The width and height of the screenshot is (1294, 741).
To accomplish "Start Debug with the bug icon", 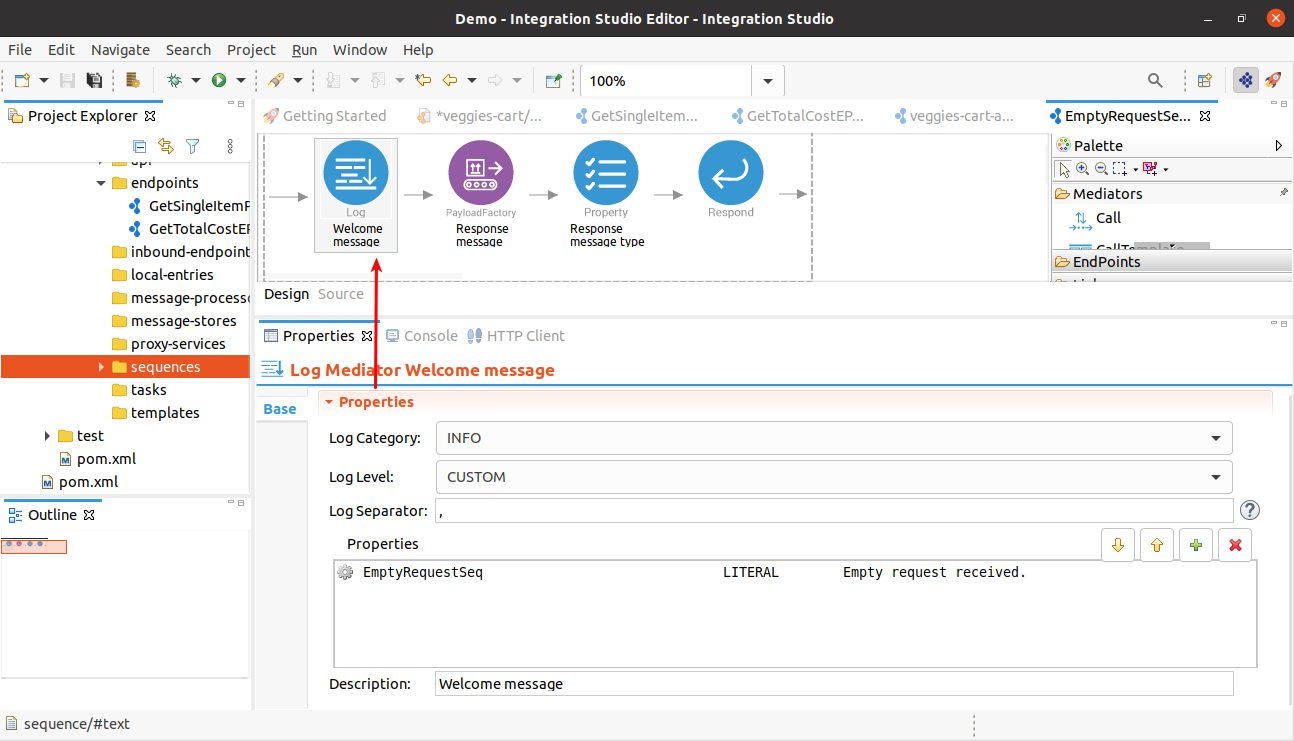I will pos(175,81).
